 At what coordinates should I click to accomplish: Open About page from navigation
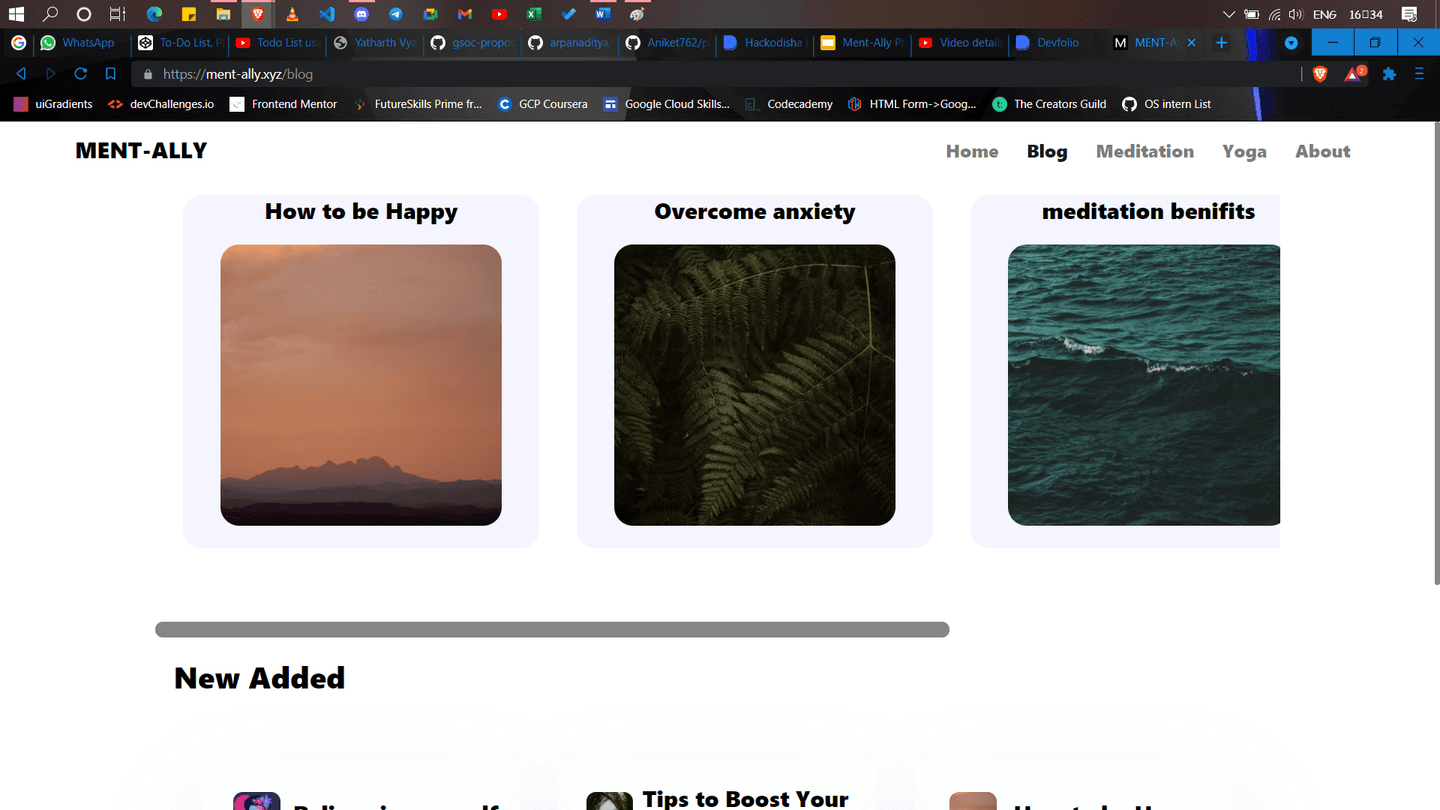pos(1323,151)
